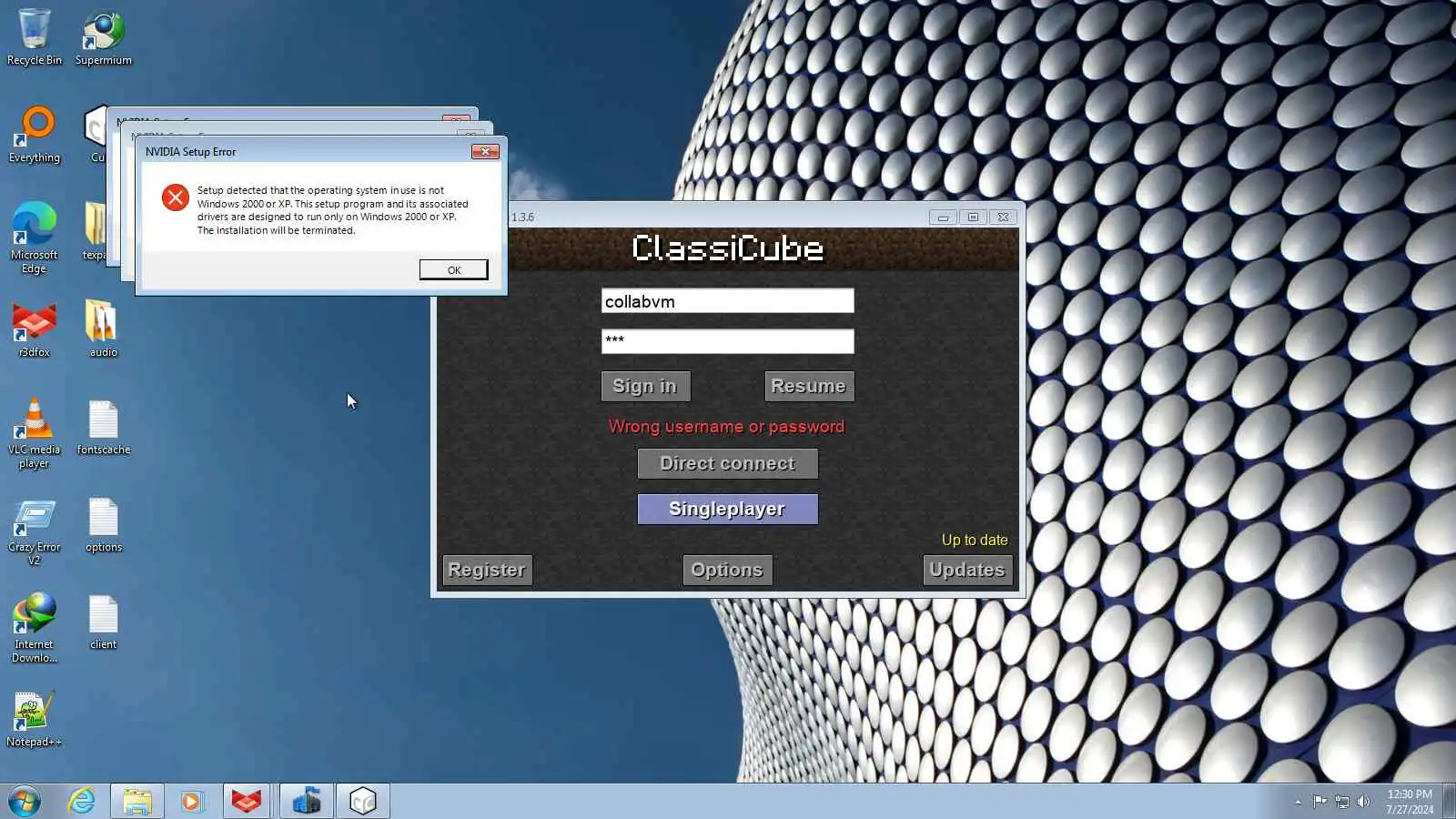Open File Explorer from the taskbar
1456x819 pixels.
tap(137, 801)
